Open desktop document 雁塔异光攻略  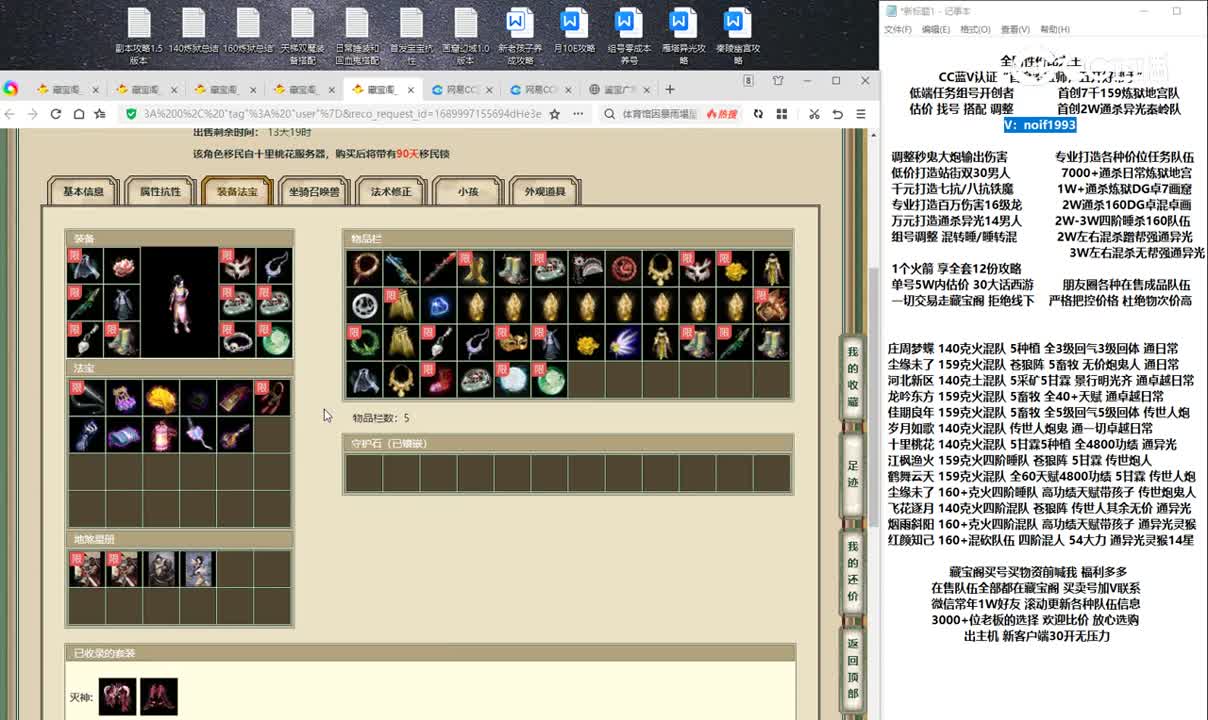(x=683, y=37)
